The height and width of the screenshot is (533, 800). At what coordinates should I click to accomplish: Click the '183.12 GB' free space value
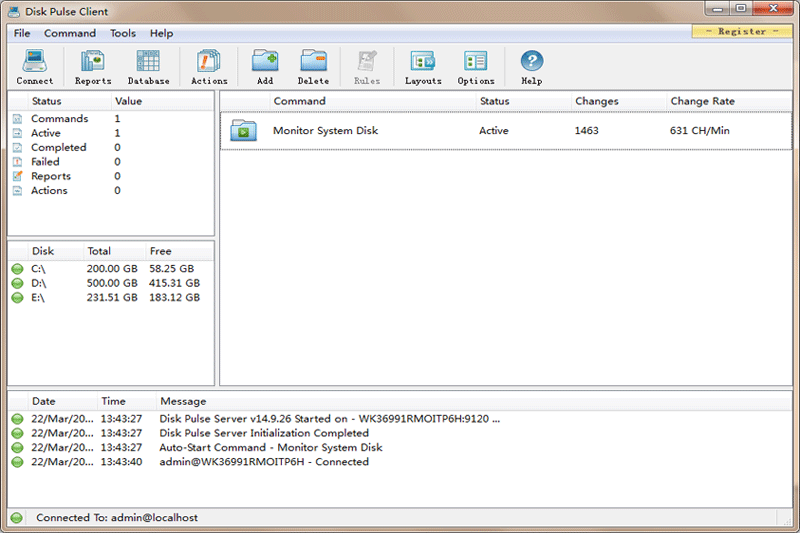coord(174,297)
